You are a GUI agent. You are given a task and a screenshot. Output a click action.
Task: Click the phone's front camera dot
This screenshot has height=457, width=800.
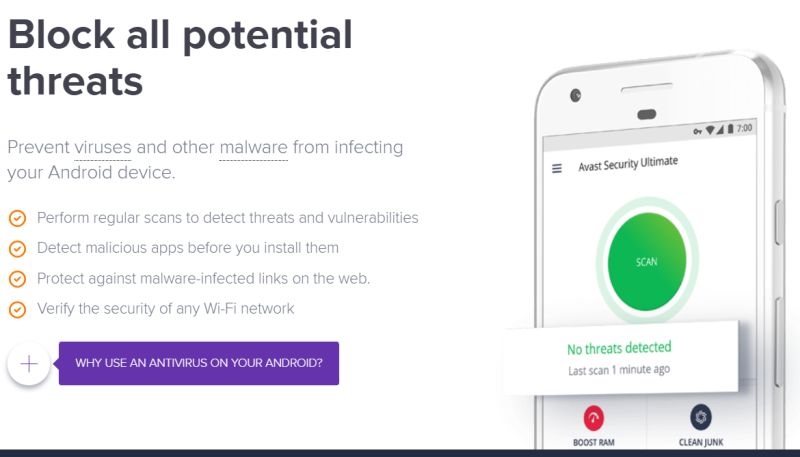(575, 96)
